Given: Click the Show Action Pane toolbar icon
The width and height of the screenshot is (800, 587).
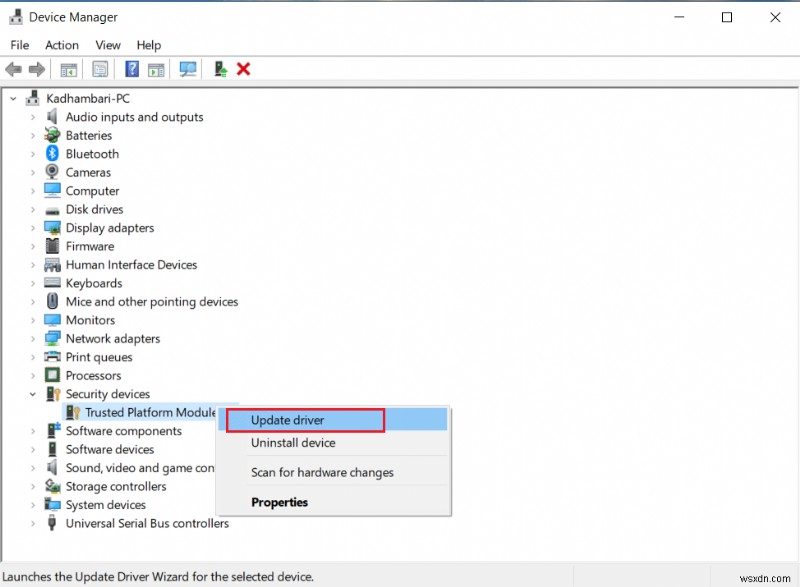Looking at the screenshot, I should pos(157,69).
